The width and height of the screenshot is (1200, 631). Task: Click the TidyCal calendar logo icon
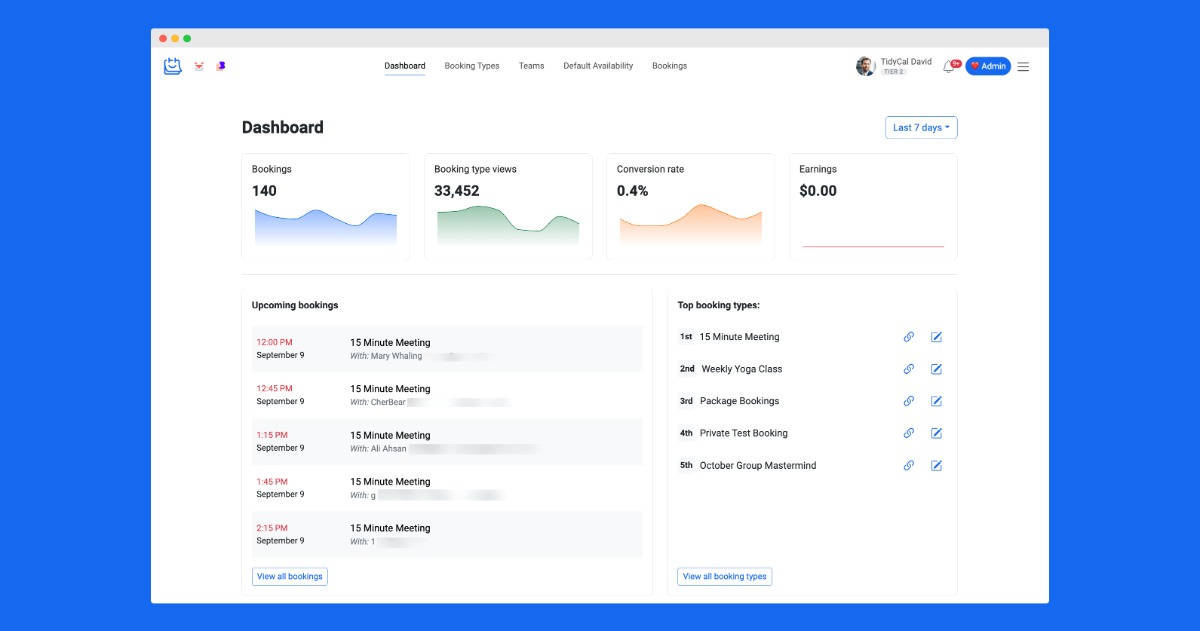click(x=173, y=66)
